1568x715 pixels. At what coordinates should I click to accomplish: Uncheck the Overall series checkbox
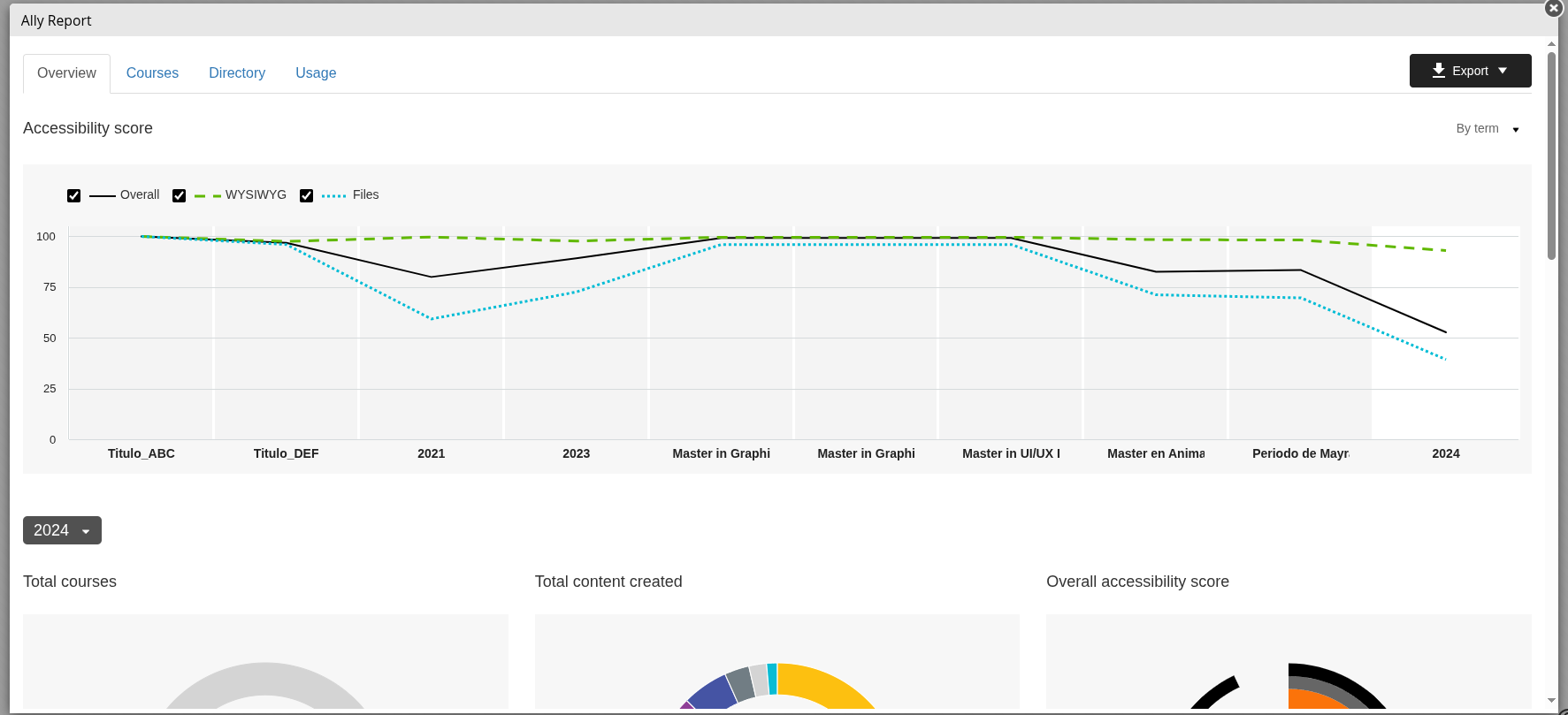coord(74,195)
